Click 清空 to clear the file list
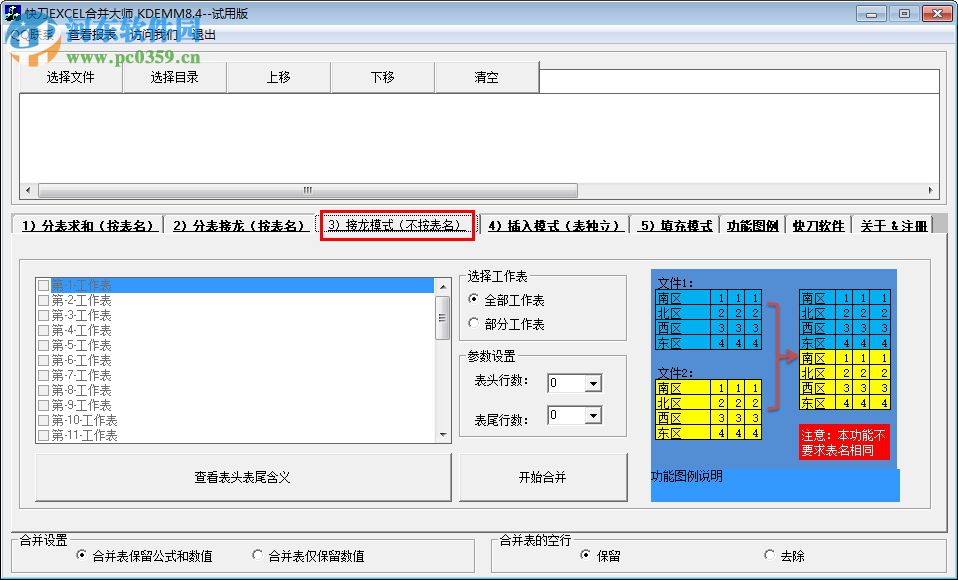 coord(486,77)
